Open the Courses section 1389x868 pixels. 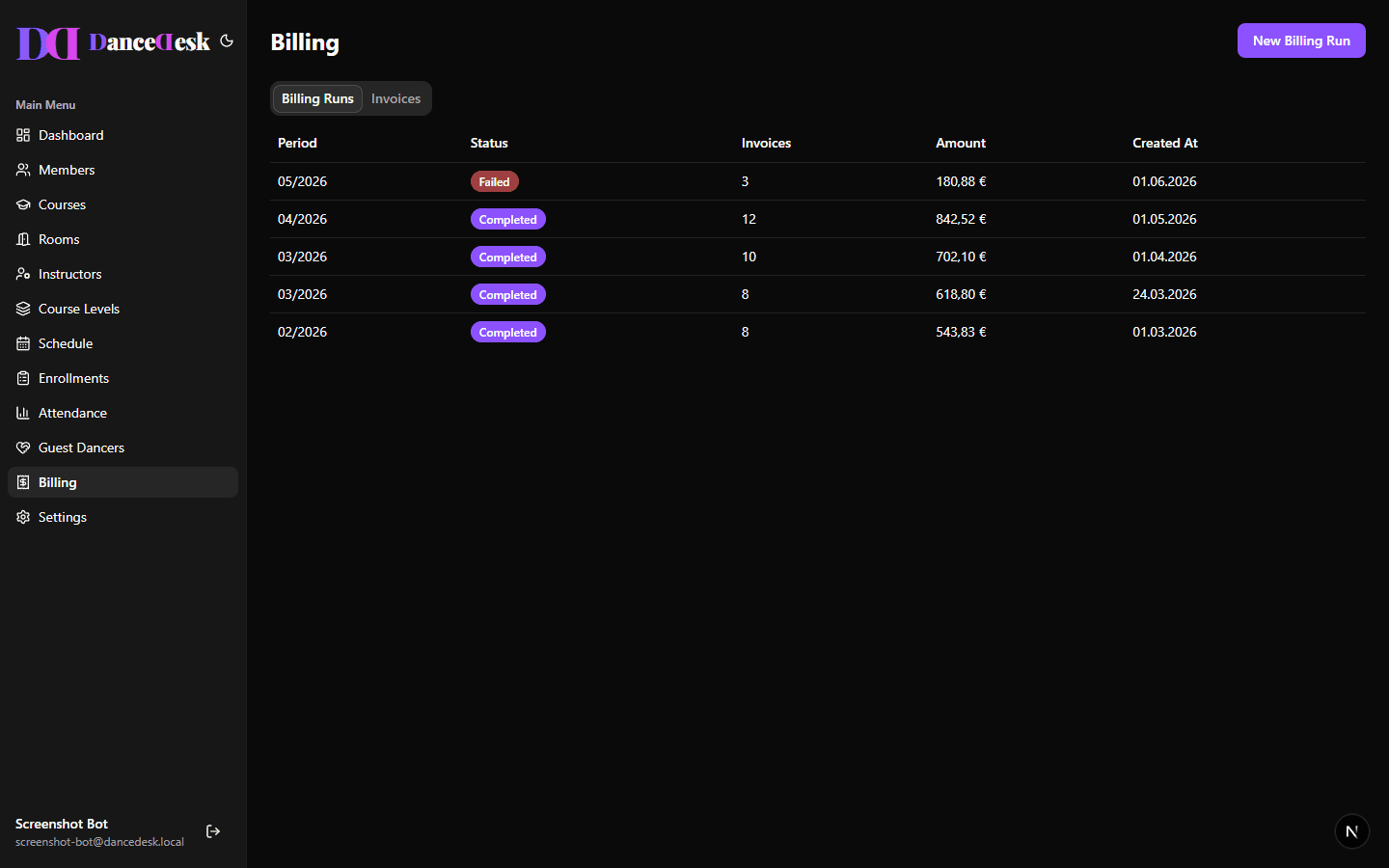point(123,204)
